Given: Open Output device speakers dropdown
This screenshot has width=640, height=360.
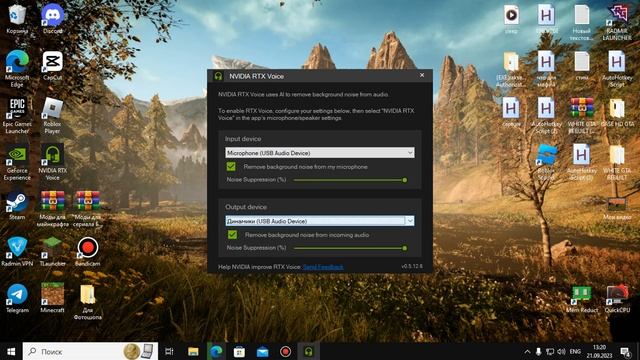Looking at the screenshot, I should [320, 221].
